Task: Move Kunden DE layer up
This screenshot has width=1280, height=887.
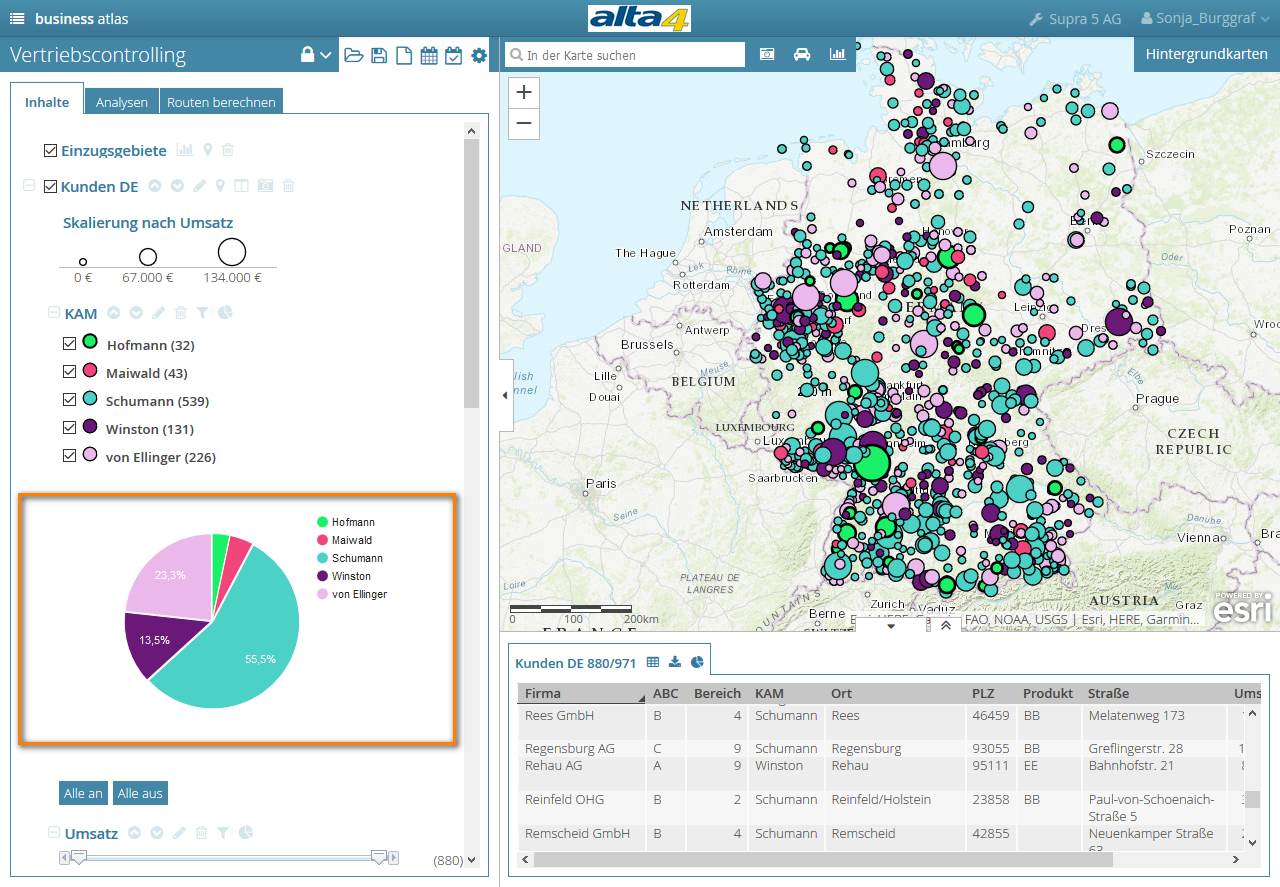Action: point(155,186)
